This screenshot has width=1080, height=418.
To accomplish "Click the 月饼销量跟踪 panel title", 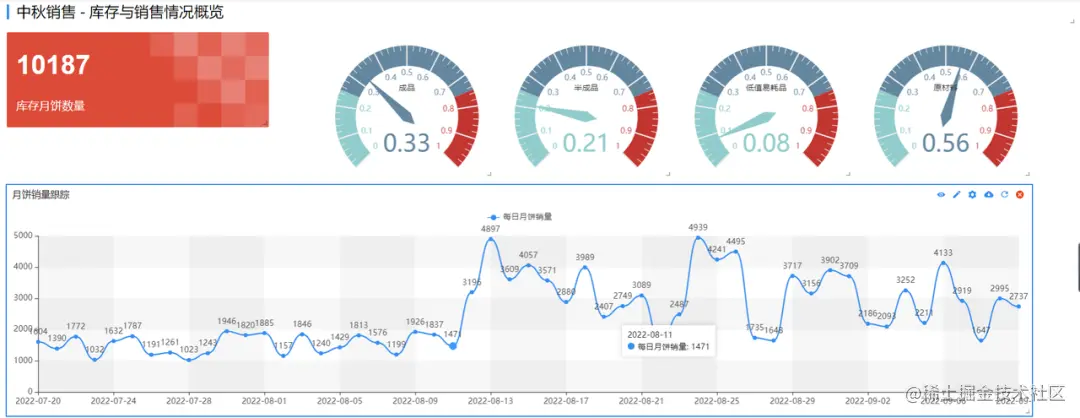I will (41, 195).
